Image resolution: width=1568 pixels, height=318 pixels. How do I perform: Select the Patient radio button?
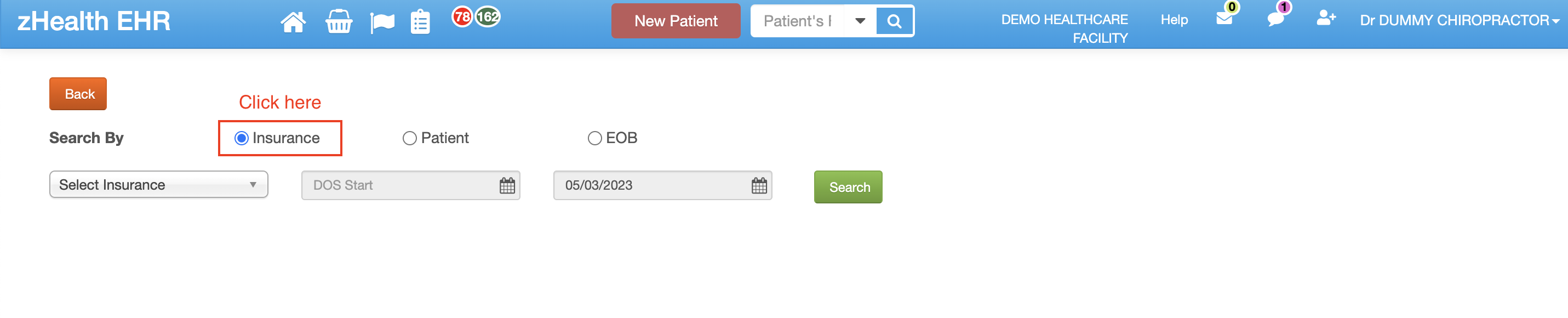(x=410, y=138)
